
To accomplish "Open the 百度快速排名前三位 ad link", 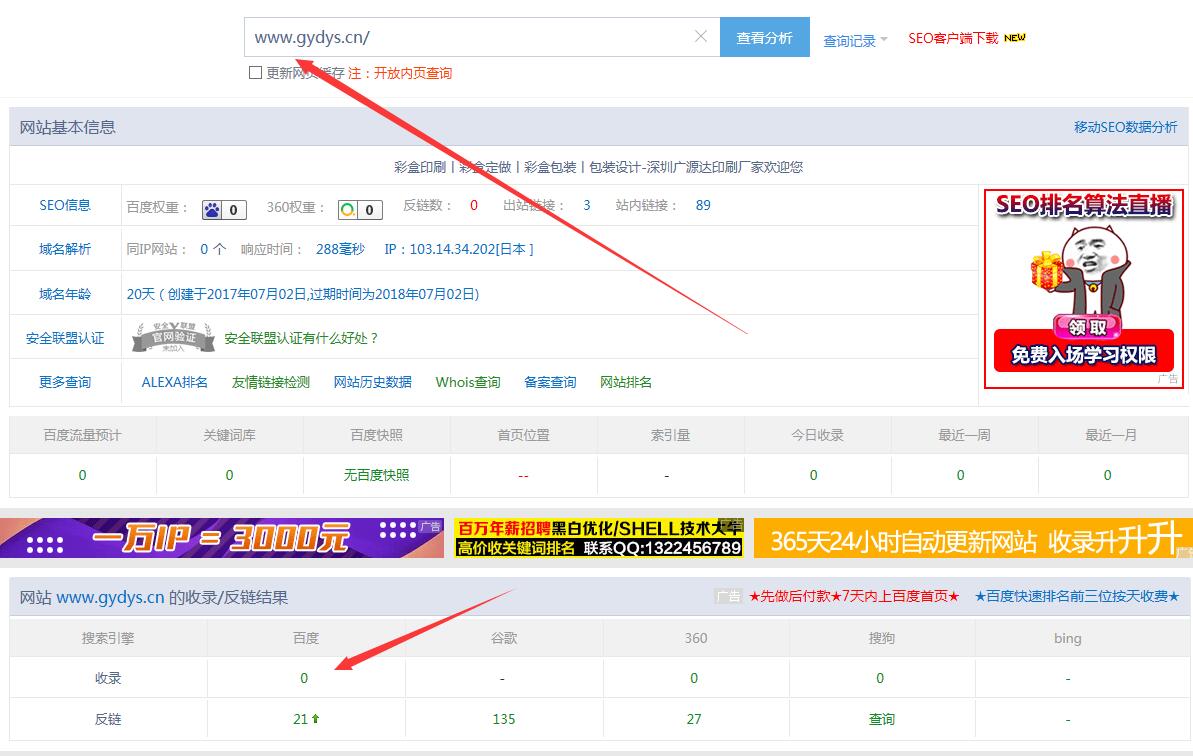I will click(1077, 596).
